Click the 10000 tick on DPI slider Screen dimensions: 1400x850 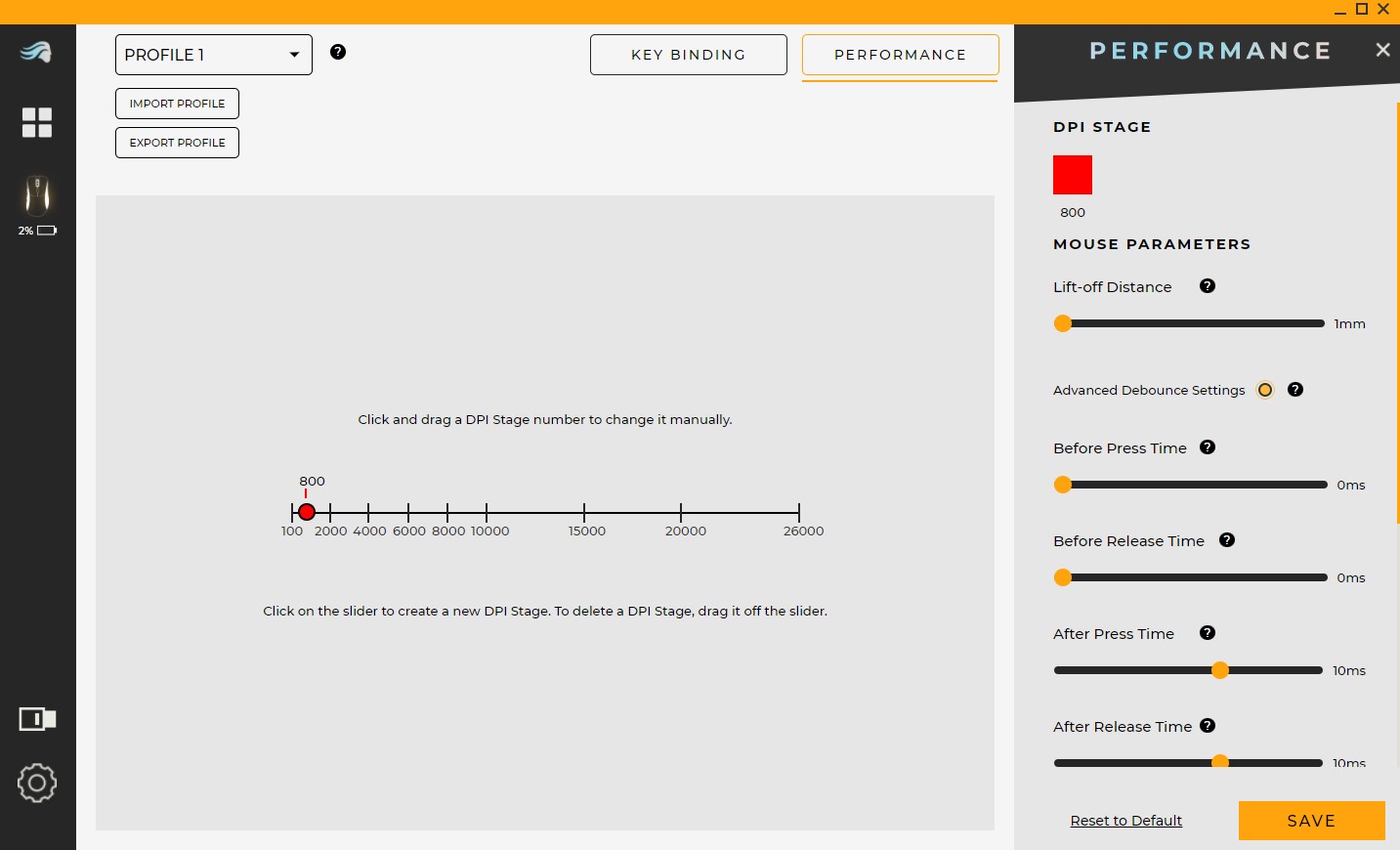(x=487, y=512)
